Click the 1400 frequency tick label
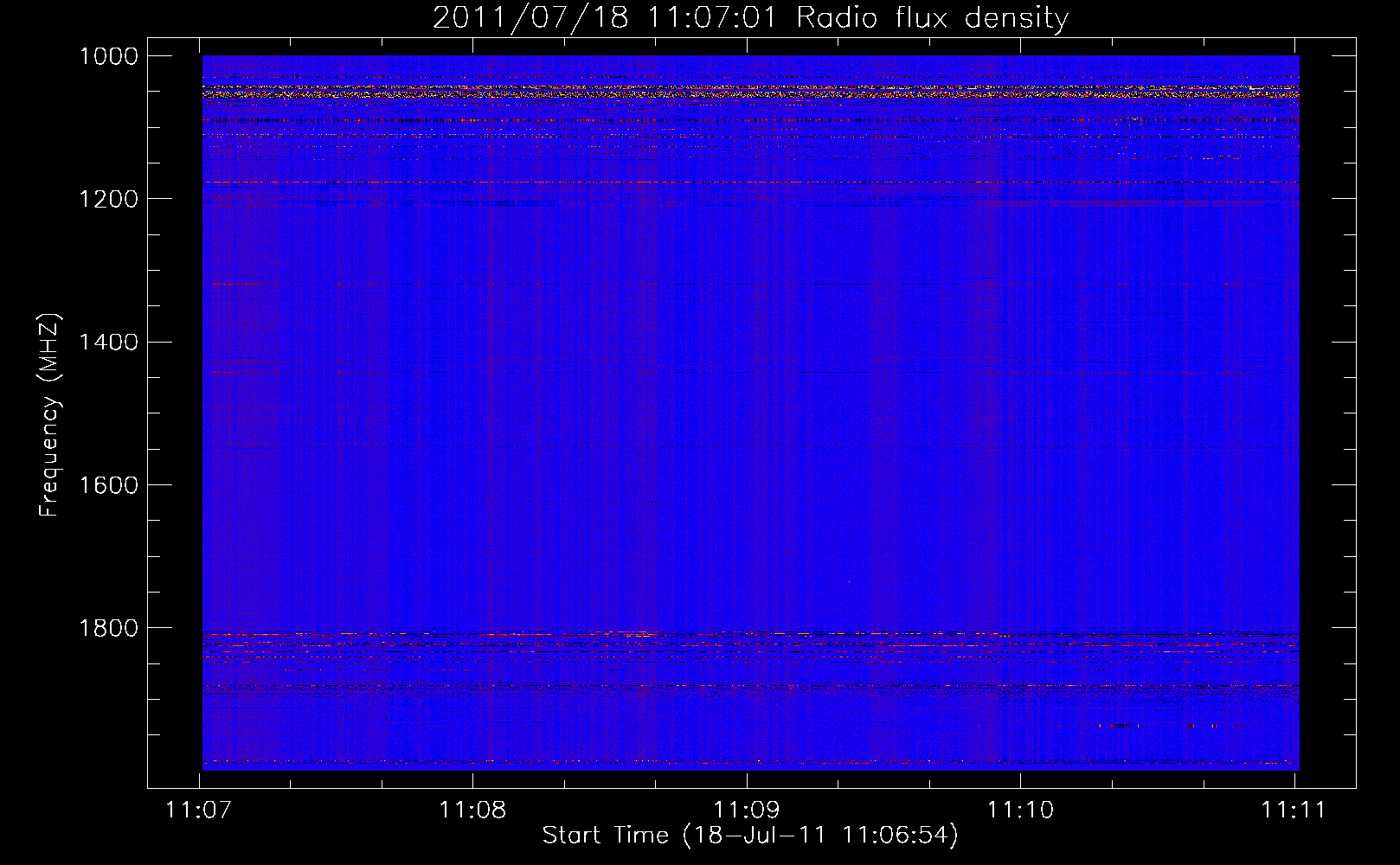This screenshot has width=1400, height=865. click(x=109, y=342)
